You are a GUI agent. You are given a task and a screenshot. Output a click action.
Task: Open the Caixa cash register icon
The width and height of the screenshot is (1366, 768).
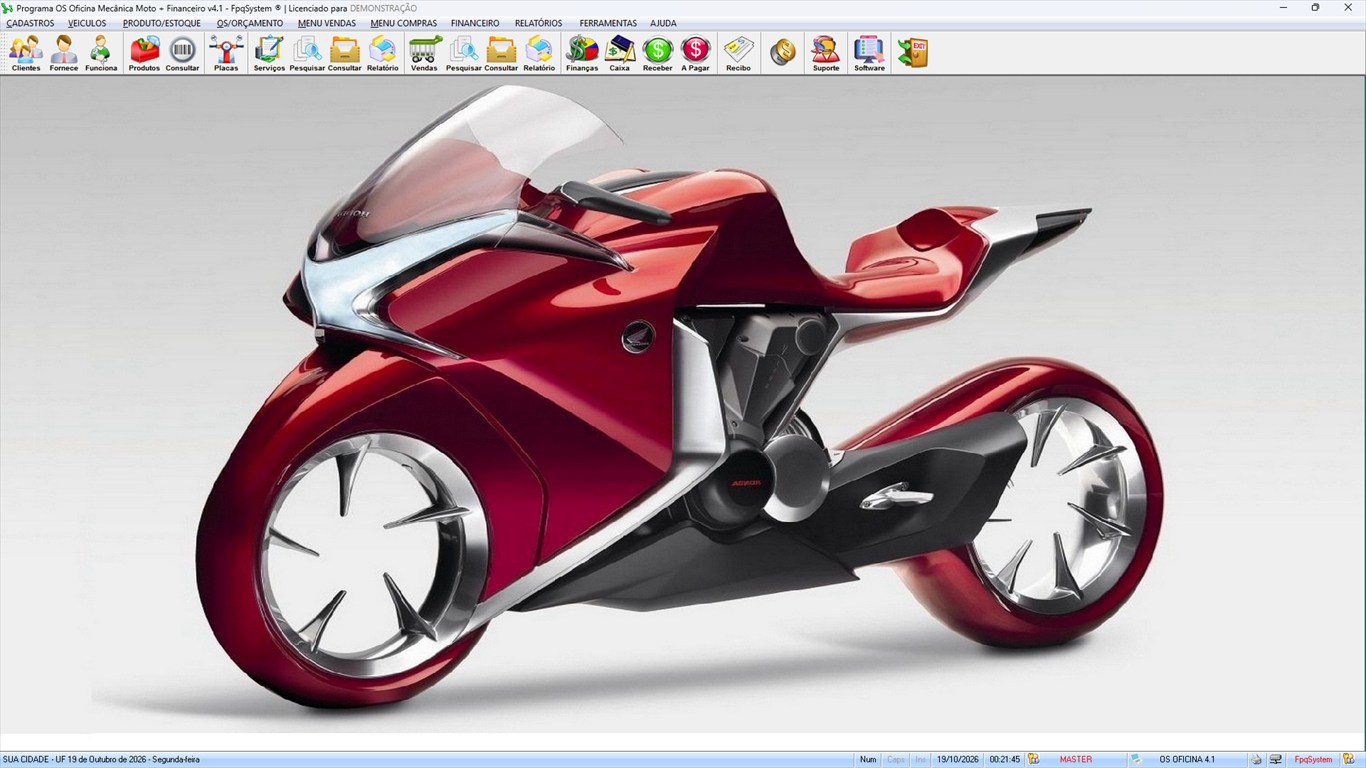click(620, 53)
